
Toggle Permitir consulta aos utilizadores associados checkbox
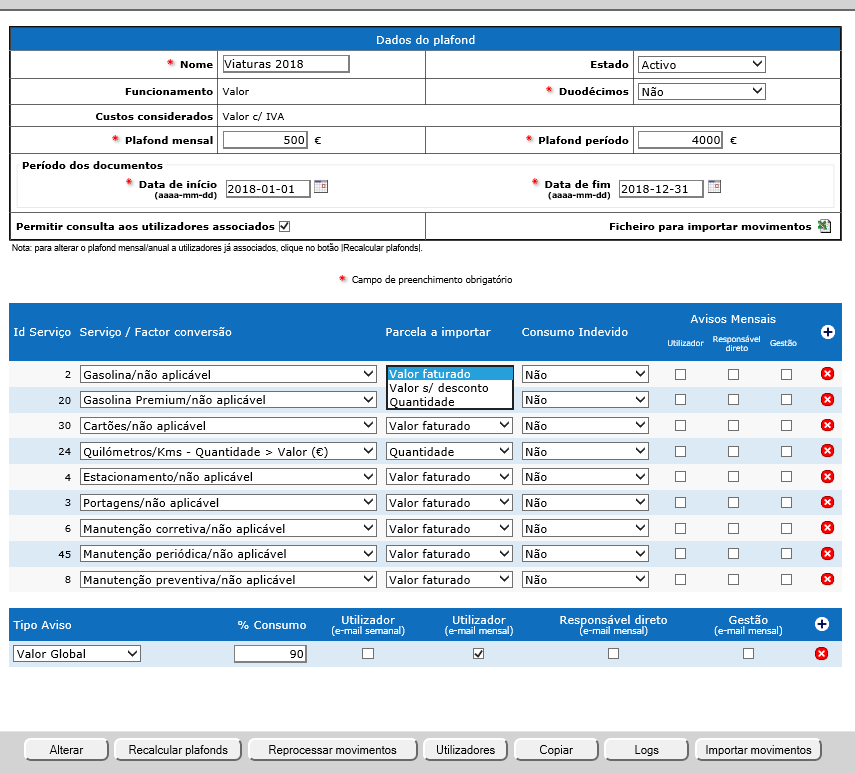coord(285,226)
